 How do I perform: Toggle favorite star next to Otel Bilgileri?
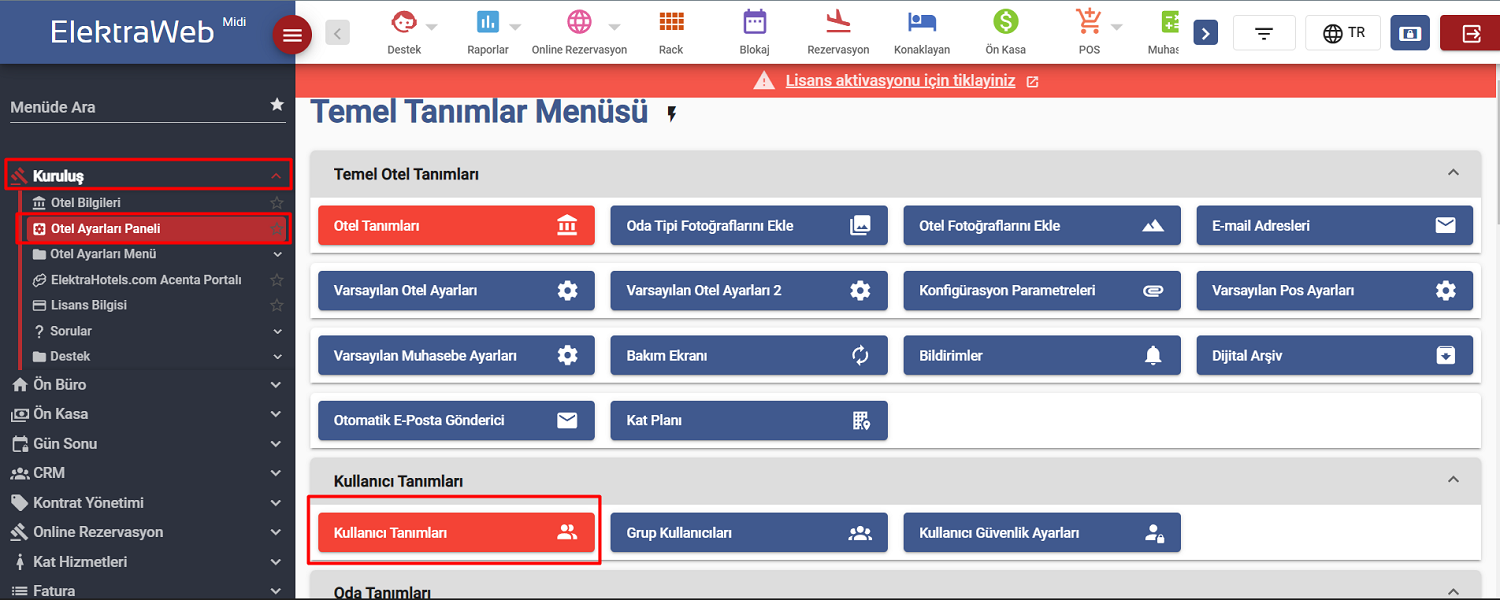(x=277, y=203)
